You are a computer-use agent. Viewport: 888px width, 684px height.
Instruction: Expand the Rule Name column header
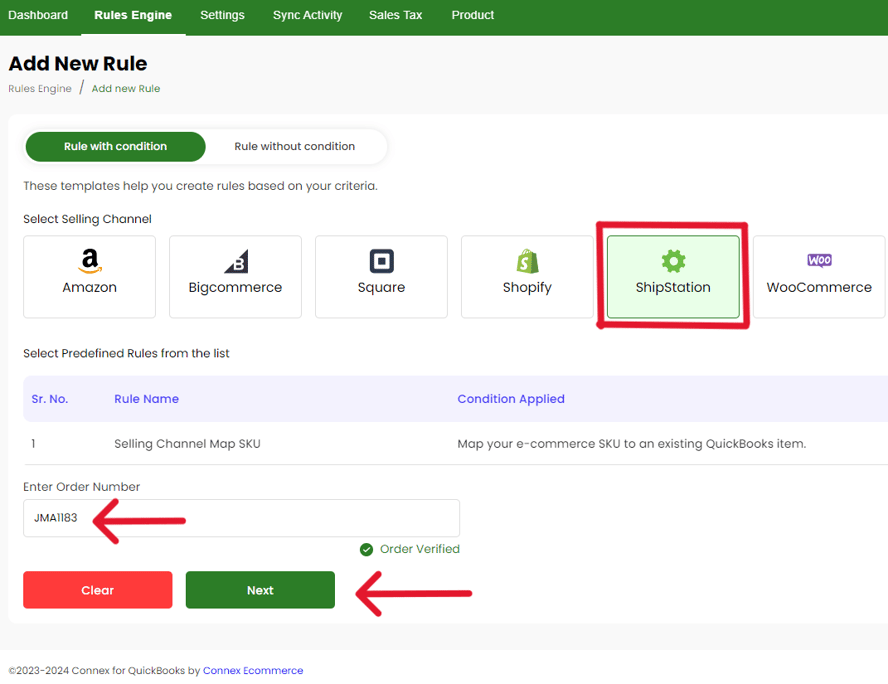coord(146,398)
